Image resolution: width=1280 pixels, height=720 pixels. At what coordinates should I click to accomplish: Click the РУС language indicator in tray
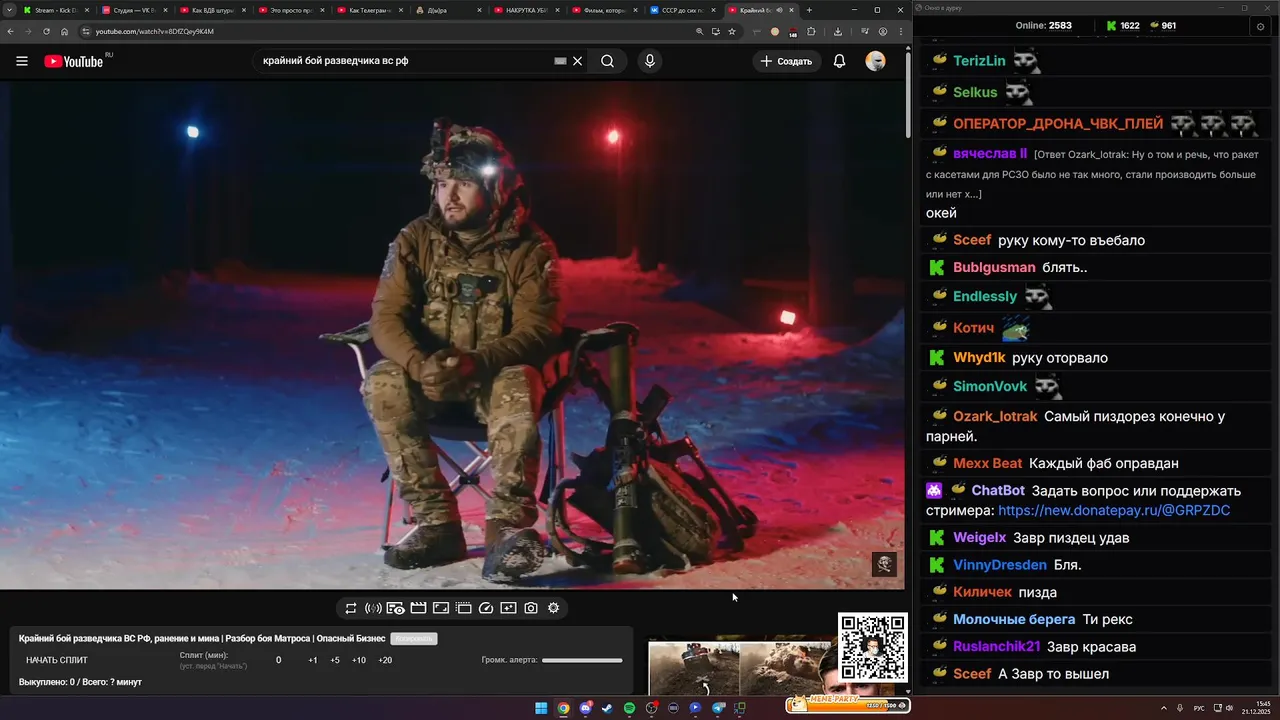coord(1199,708)
